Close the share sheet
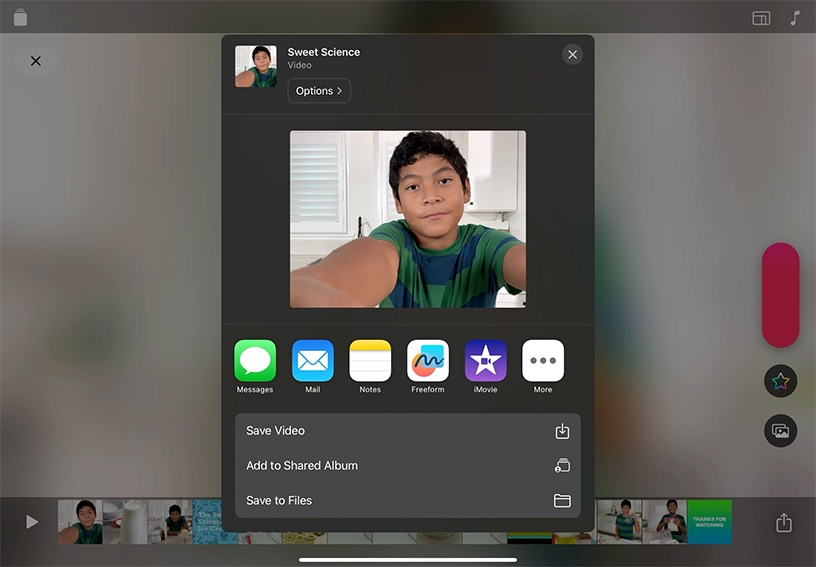This screenshot has height=567, width=816. tap(572, 55)
